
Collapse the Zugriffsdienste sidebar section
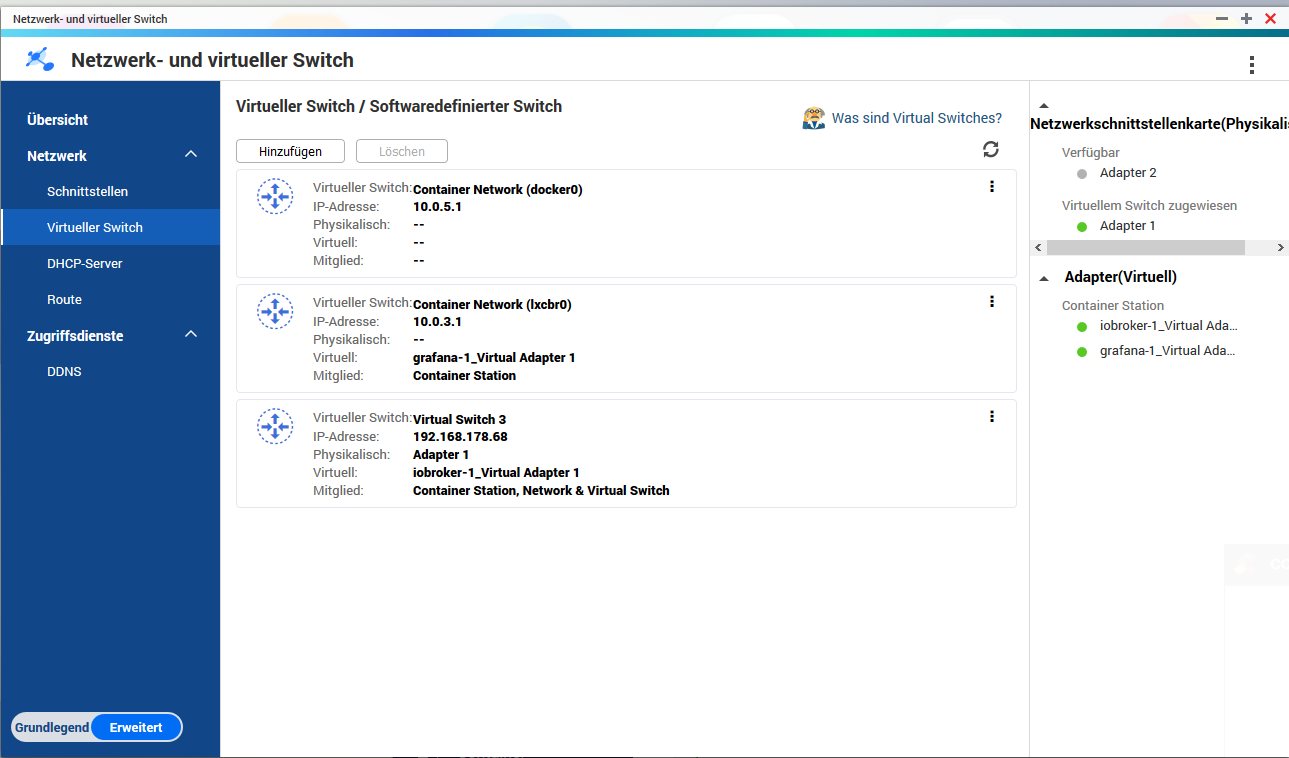click(191, 335)
